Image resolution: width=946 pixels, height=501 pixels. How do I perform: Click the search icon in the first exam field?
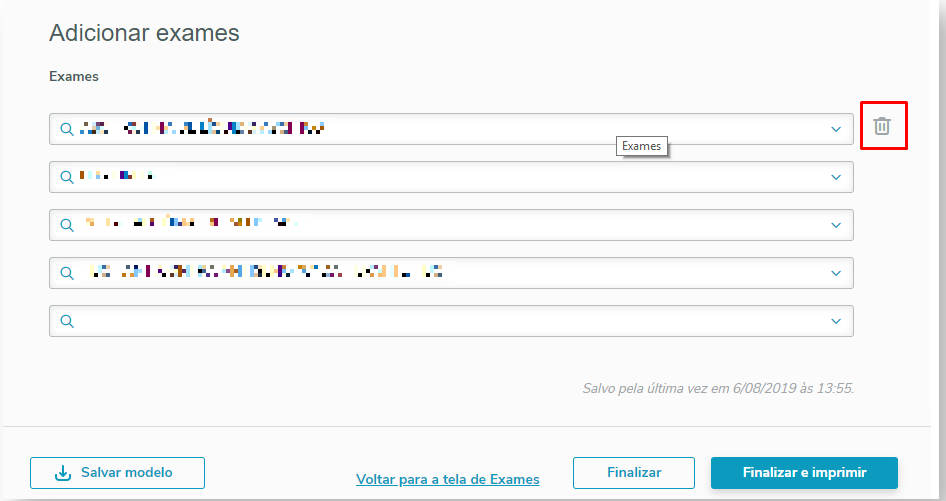click(67, 129)
